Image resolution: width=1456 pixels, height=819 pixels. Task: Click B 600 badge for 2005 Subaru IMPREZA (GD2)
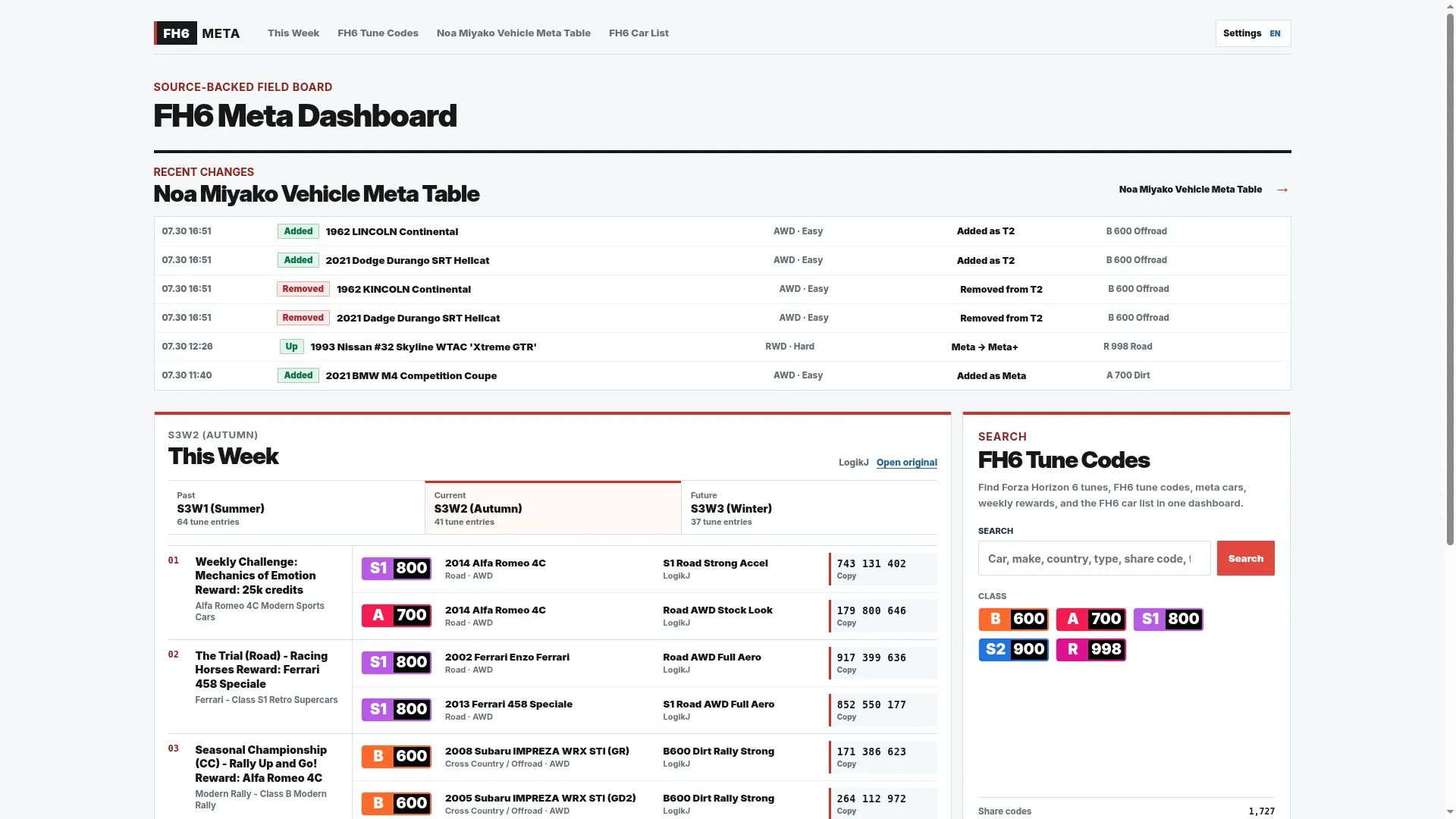coord(397,804)
